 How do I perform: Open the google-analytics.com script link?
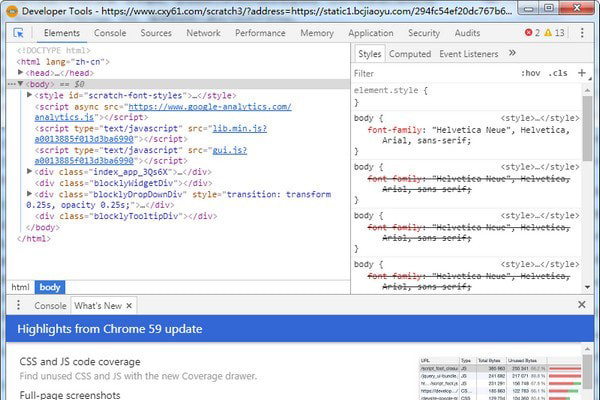(x=163, y=112)
